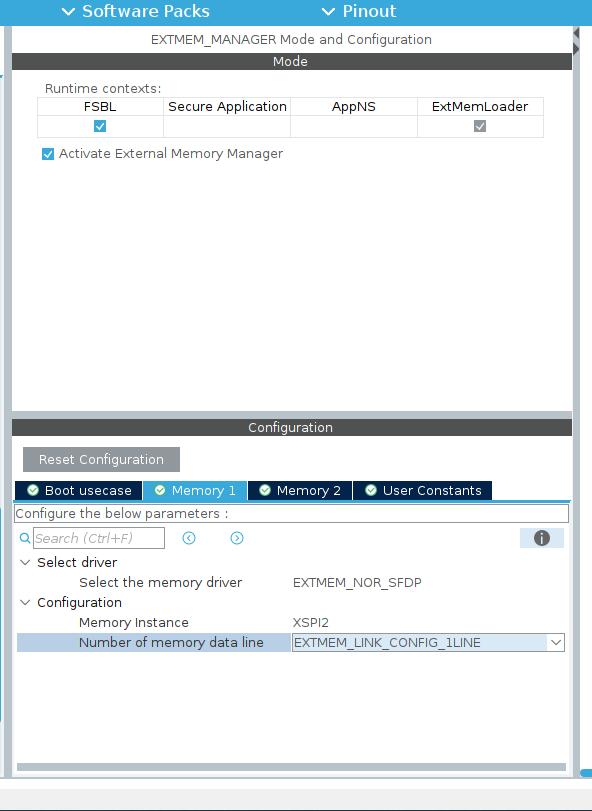592x811 pixels.
Task: Switch to the Boot usecase tab
Action: pos(79,490)
